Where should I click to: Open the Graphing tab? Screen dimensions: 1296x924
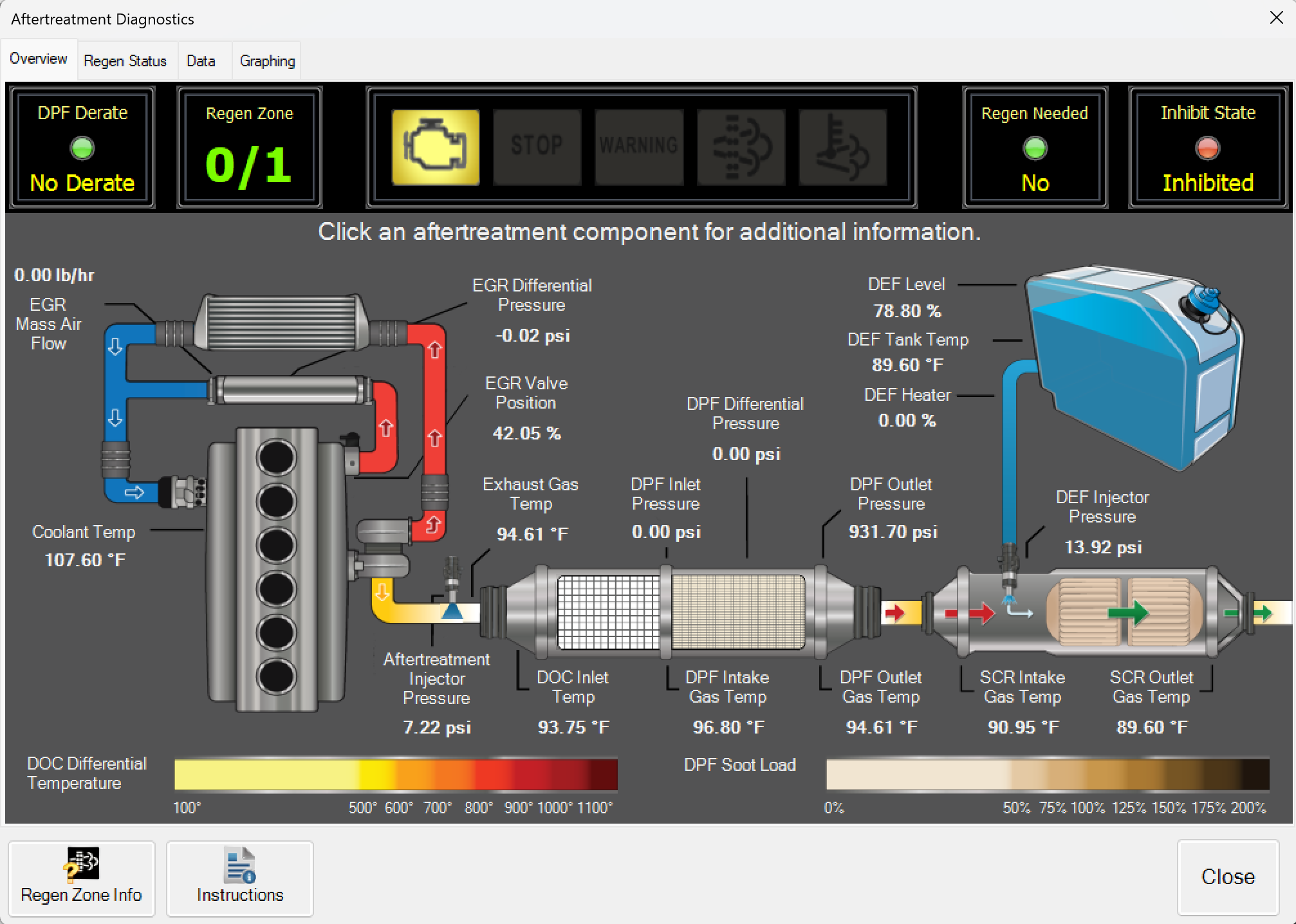[x=266, y=60]
